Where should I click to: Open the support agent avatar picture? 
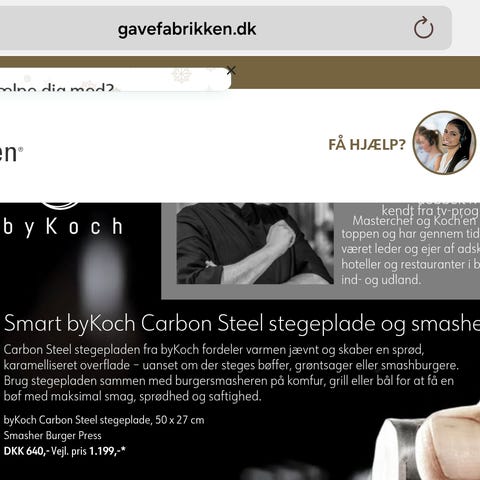point(444,143)
